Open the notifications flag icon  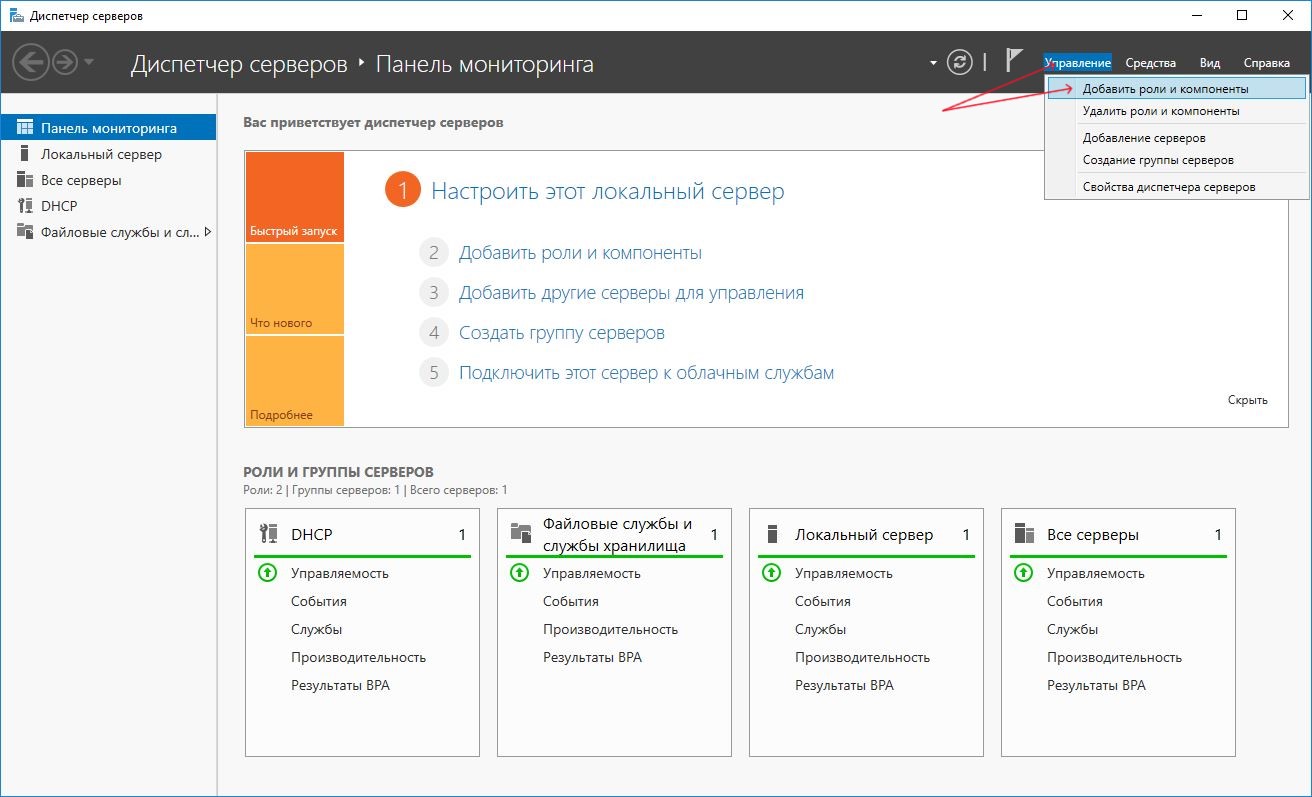1014,61
